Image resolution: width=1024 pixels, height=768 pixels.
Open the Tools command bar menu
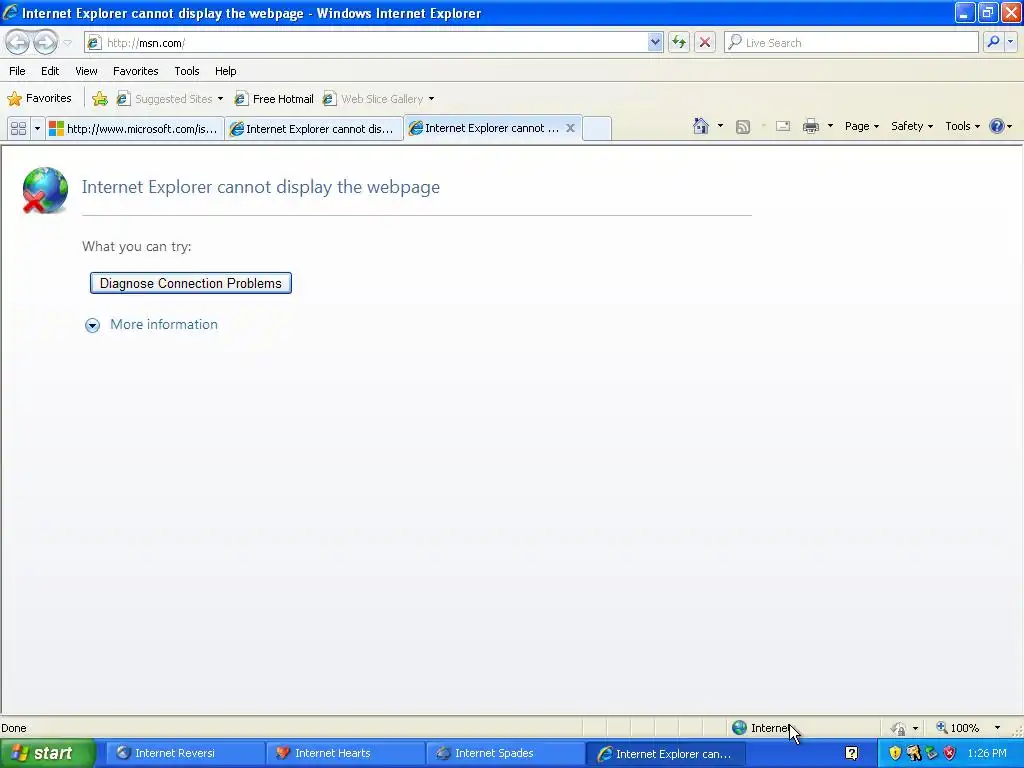point(962,126)
